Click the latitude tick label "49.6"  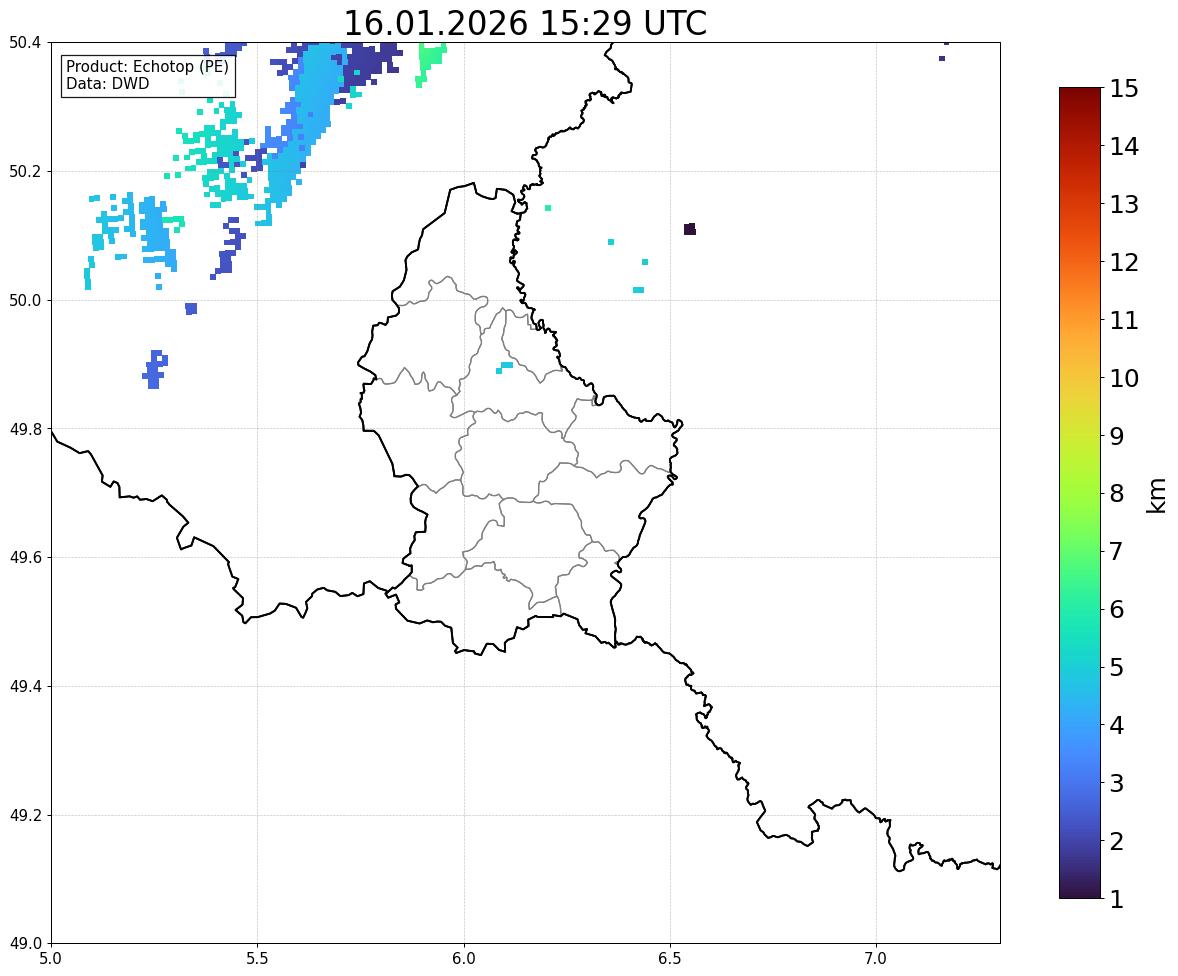(25, 557)
